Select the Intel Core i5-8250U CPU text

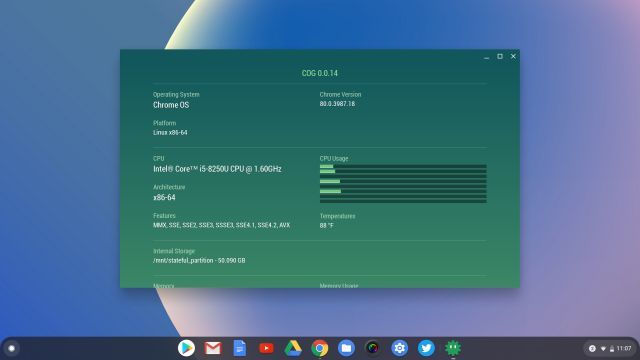pos(217,169)
